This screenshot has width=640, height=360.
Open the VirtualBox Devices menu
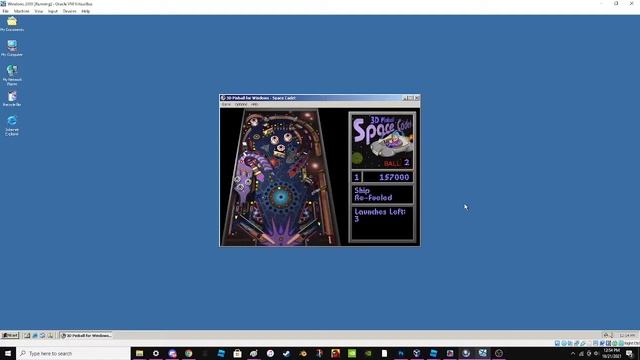tap(69, 11)
